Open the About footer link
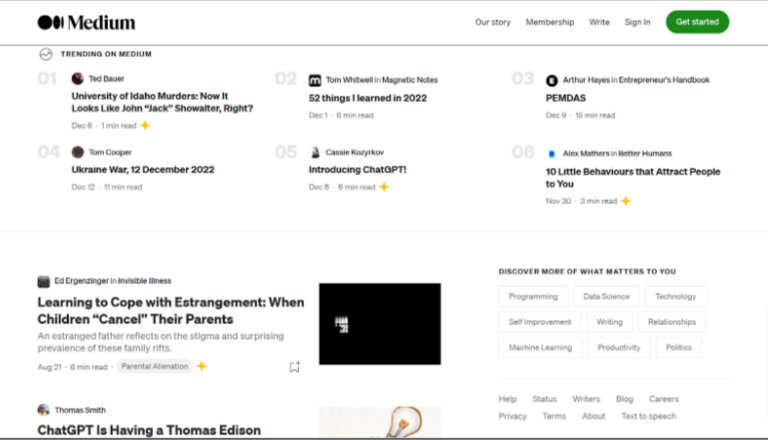 594,416
